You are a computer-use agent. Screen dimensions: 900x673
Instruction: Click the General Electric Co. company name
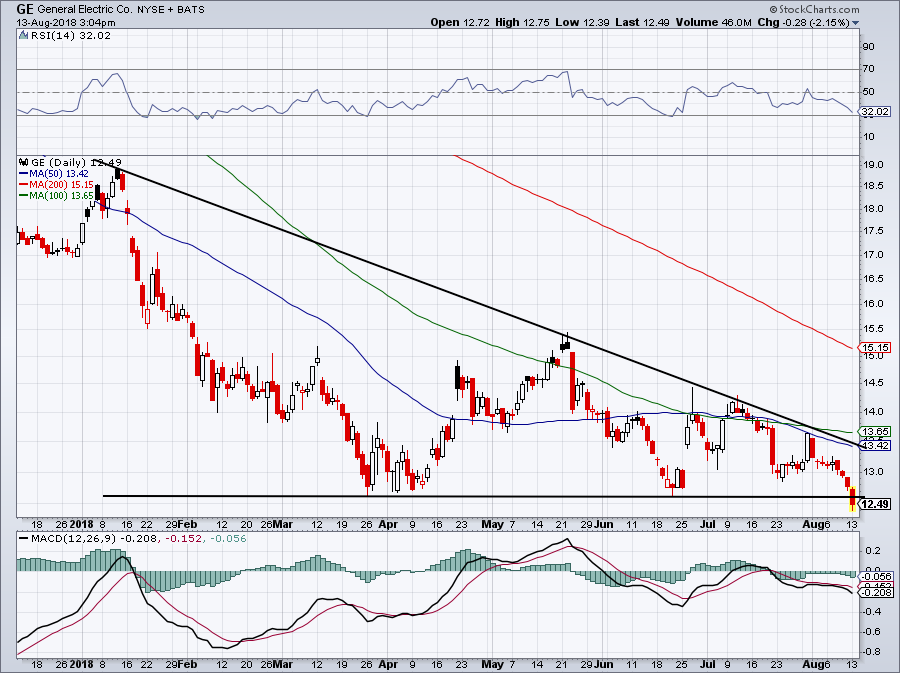pos(86,10)
